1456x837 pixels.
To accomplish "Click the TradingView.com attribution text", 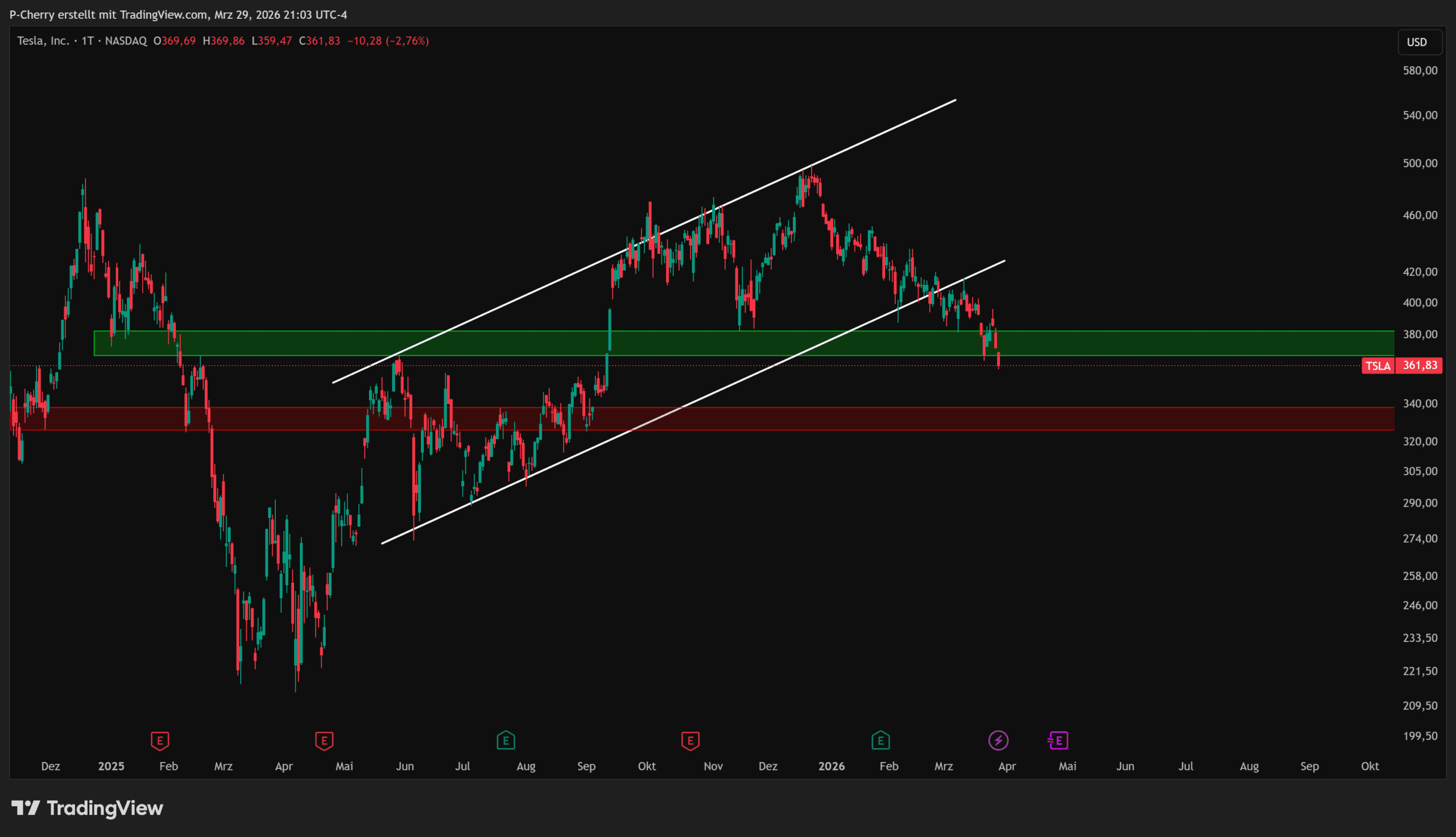I will 163,14.
